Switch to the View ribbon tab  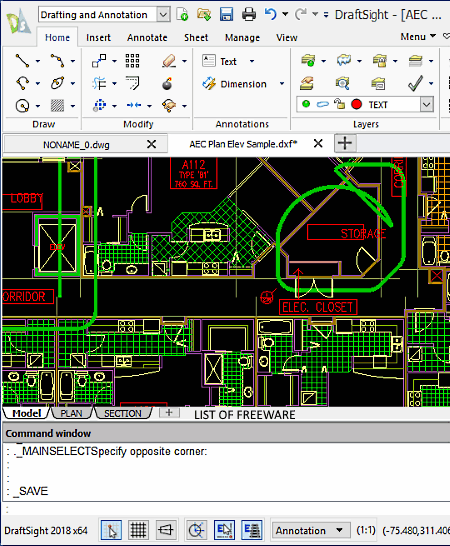click(287, 38)
